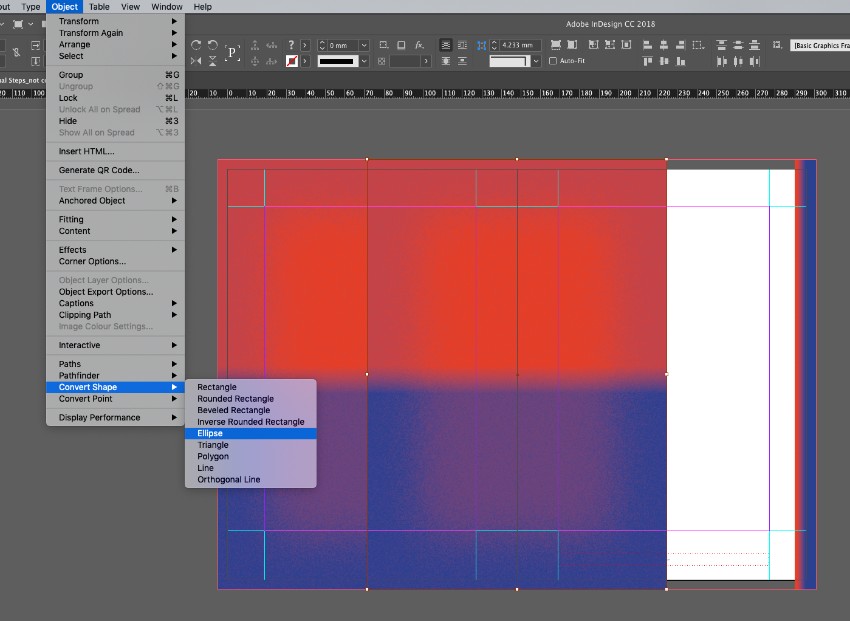Open the fx effects icon
Viewport: 850px width, 621px height.
tap(419, 45)
